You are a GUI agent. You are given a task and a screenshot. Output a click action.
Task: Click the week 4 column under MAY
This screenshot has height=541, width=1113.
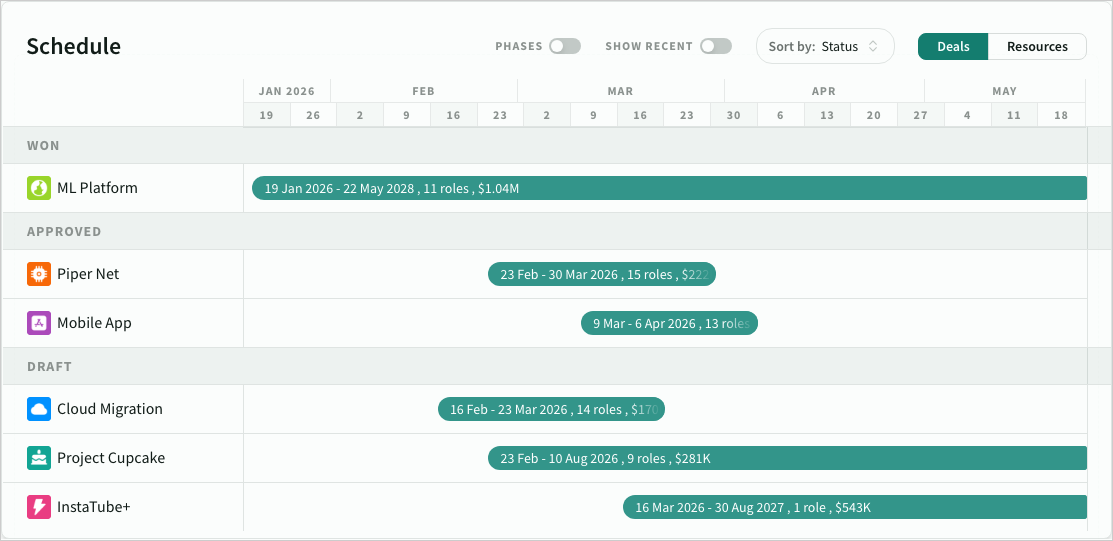point(967,115)
